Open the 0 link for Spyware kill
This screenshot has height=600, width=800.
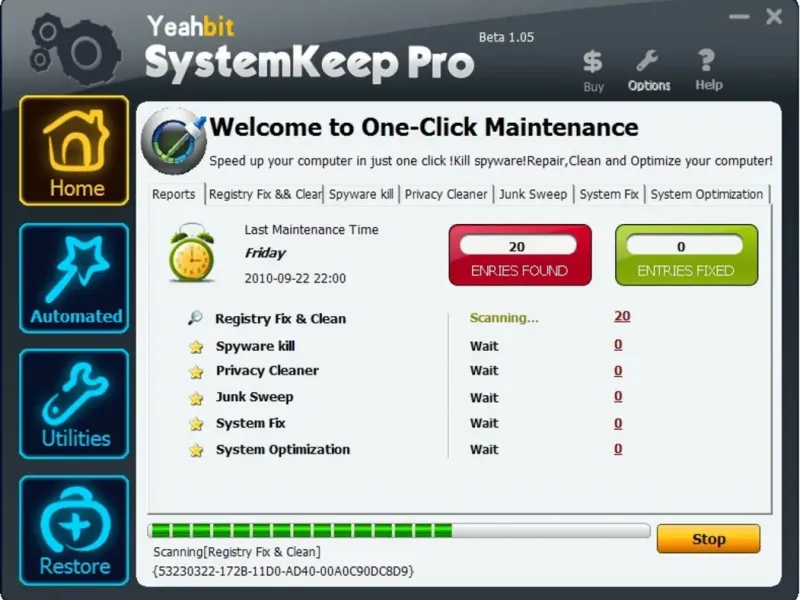pyautogui.click(x=618, y=345)
